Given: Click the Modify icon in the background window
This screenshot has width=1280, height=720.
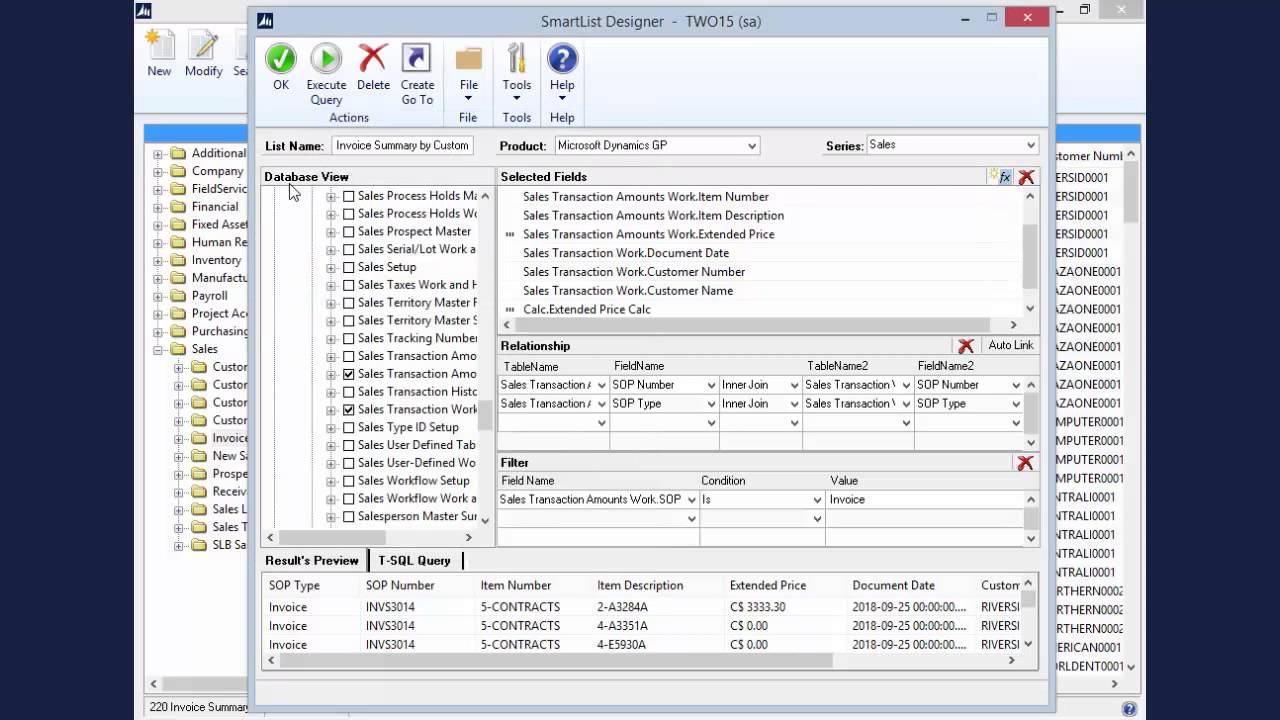Looking at the screenshot, I should [203, 45].
